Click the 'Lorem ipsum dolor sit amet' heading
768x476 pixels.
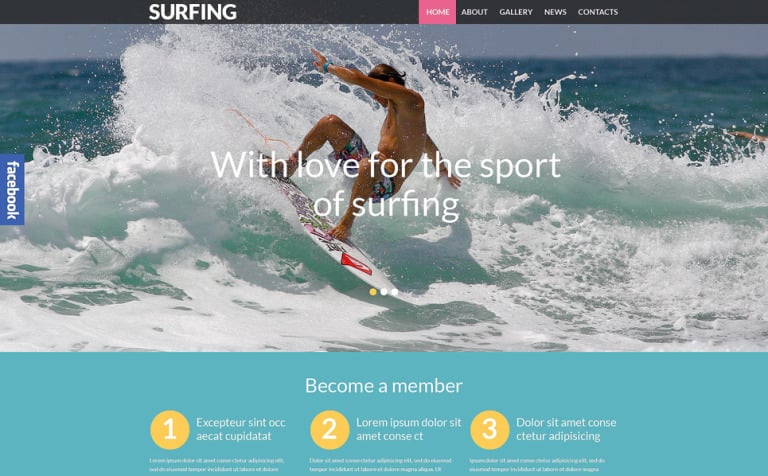408,429
